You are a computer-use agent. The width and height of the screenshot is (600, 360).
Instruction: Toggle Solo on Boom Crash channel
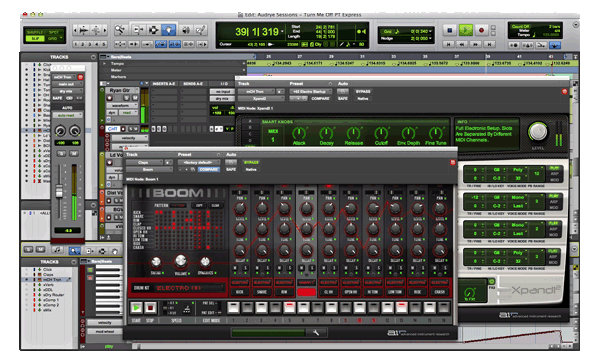click(x=444, y=269)
